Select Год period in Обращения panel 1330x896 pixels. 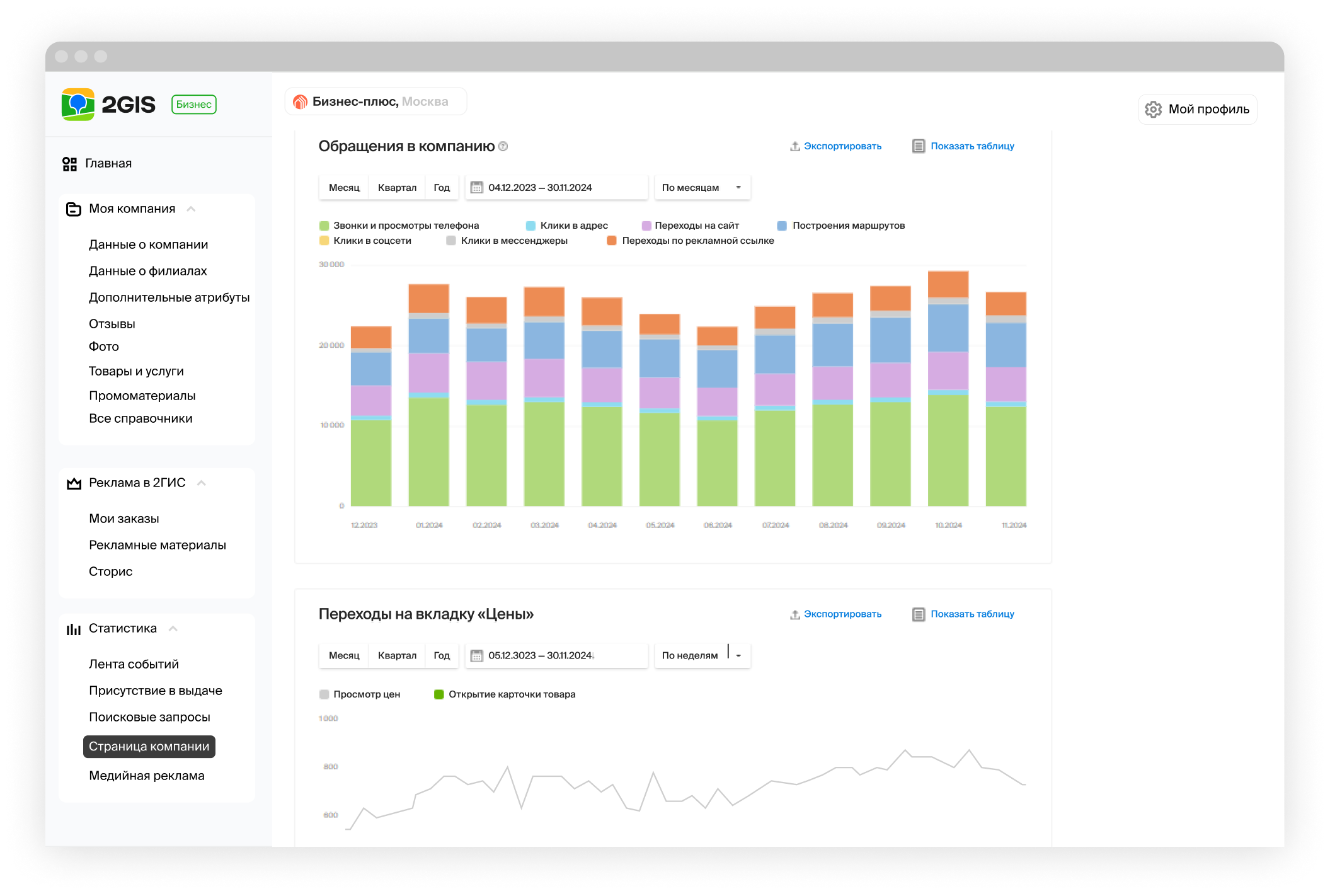442,188
